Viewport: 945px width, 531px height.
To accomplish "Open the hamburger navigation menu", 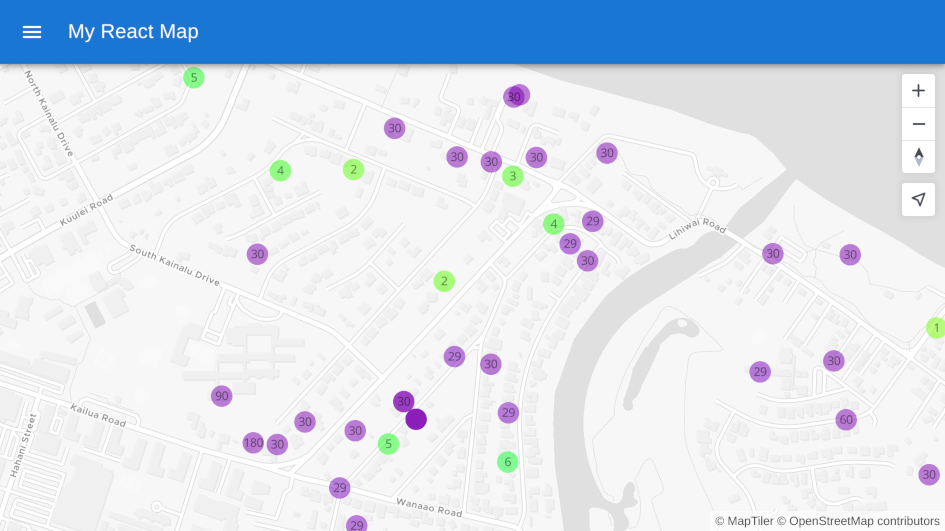I will pos(32,32).
